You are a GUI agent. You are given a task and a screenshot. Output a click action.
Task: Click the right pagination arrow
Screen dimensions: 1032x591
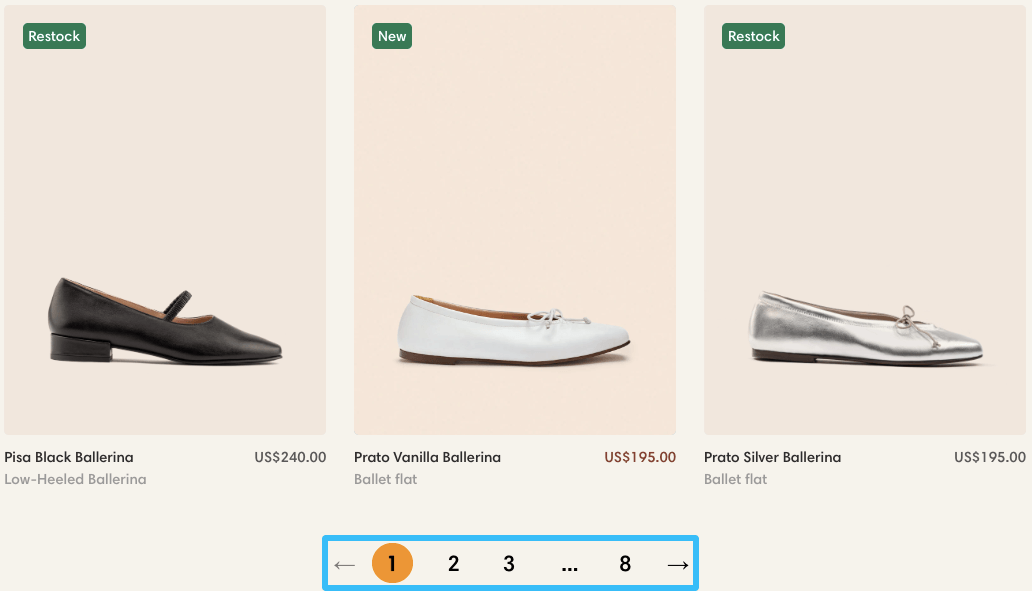tap(678, 564)
